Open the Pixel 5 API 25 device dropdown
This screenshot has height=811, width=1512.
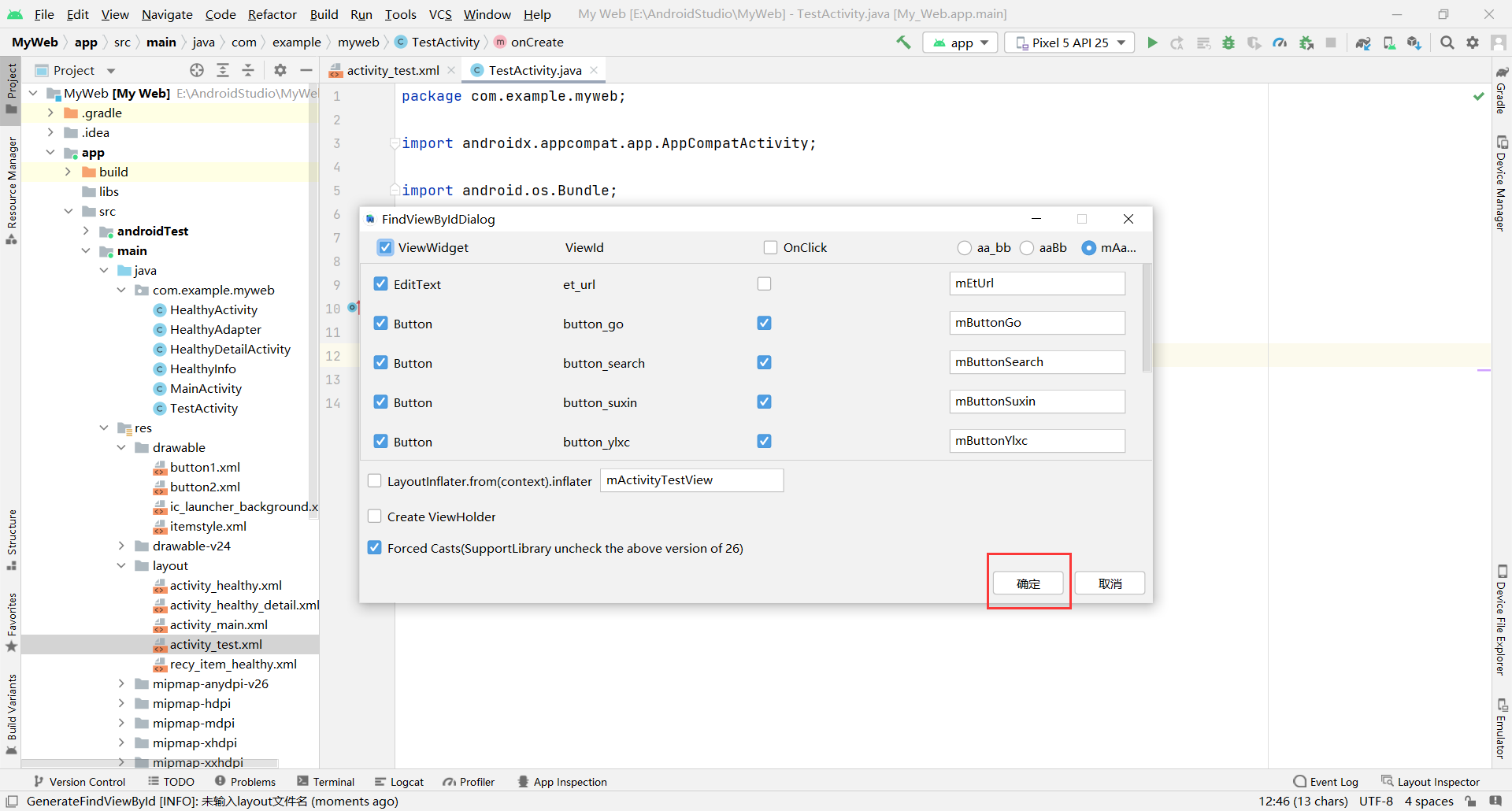(1069, 43)
